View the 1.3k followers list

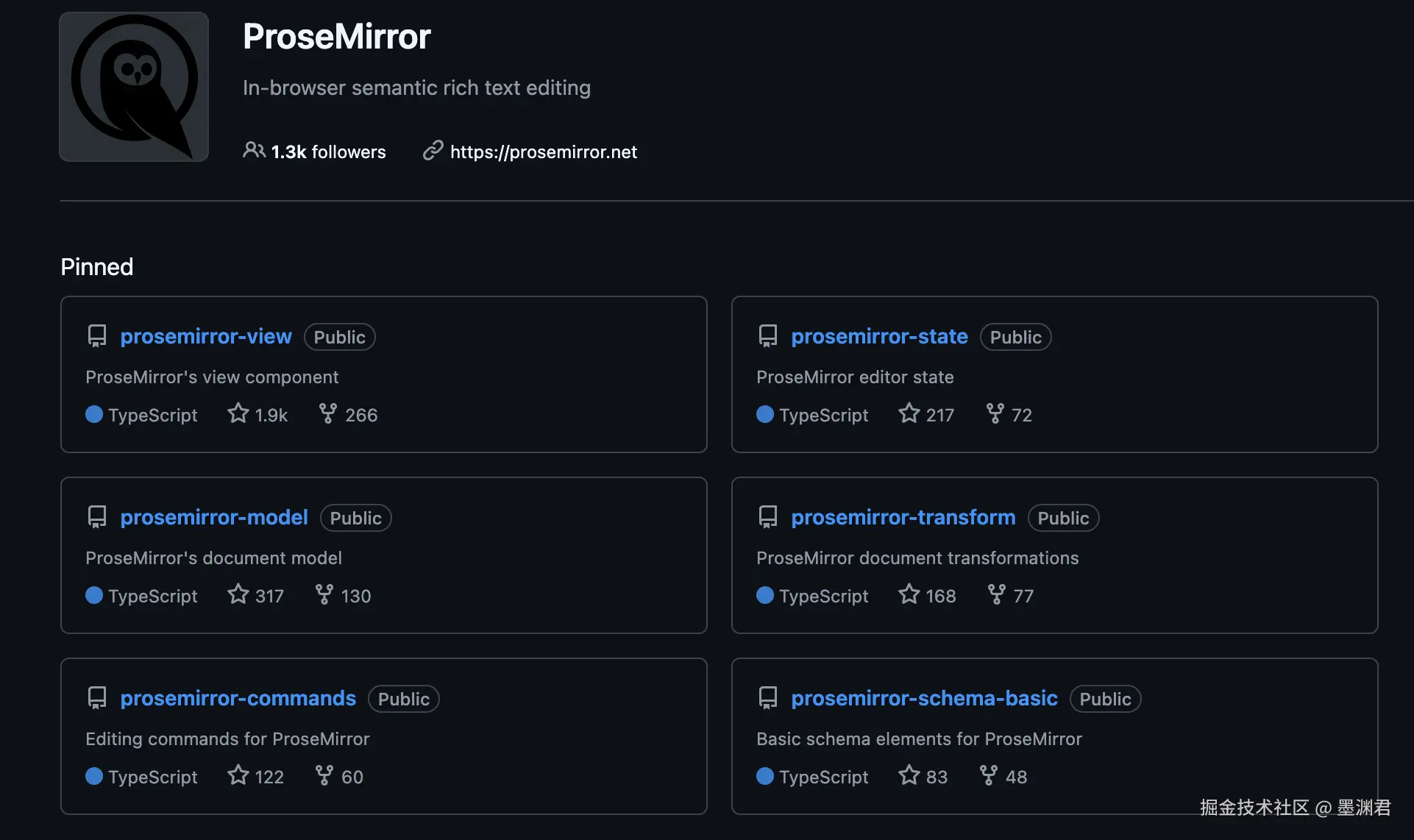(x=327, y=152)
